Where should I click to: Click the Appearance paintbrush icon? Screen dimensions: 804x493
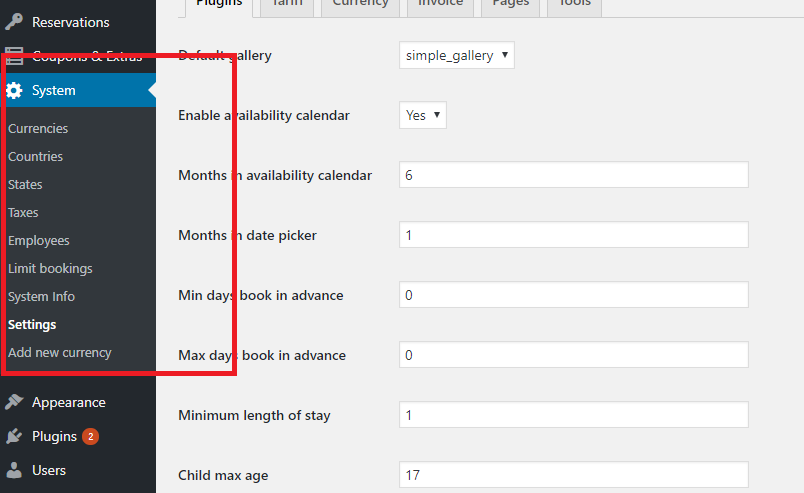14,402
